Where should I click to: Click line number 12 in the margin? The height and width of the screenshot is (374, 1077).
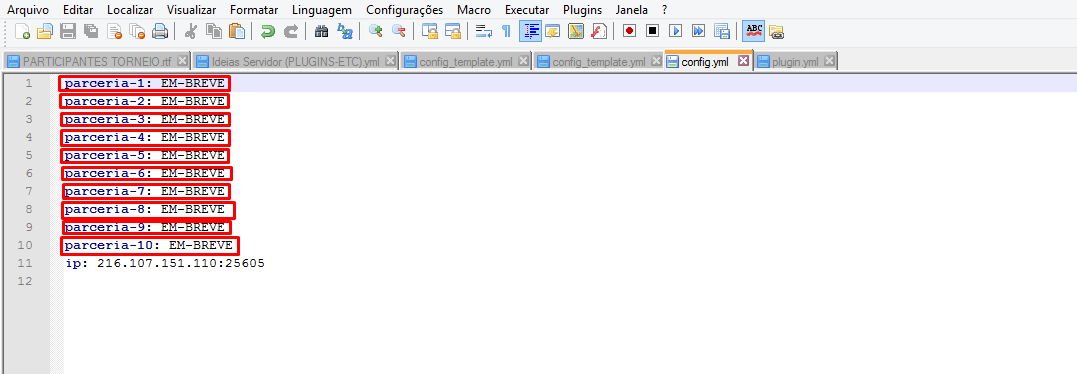point(25,281)
